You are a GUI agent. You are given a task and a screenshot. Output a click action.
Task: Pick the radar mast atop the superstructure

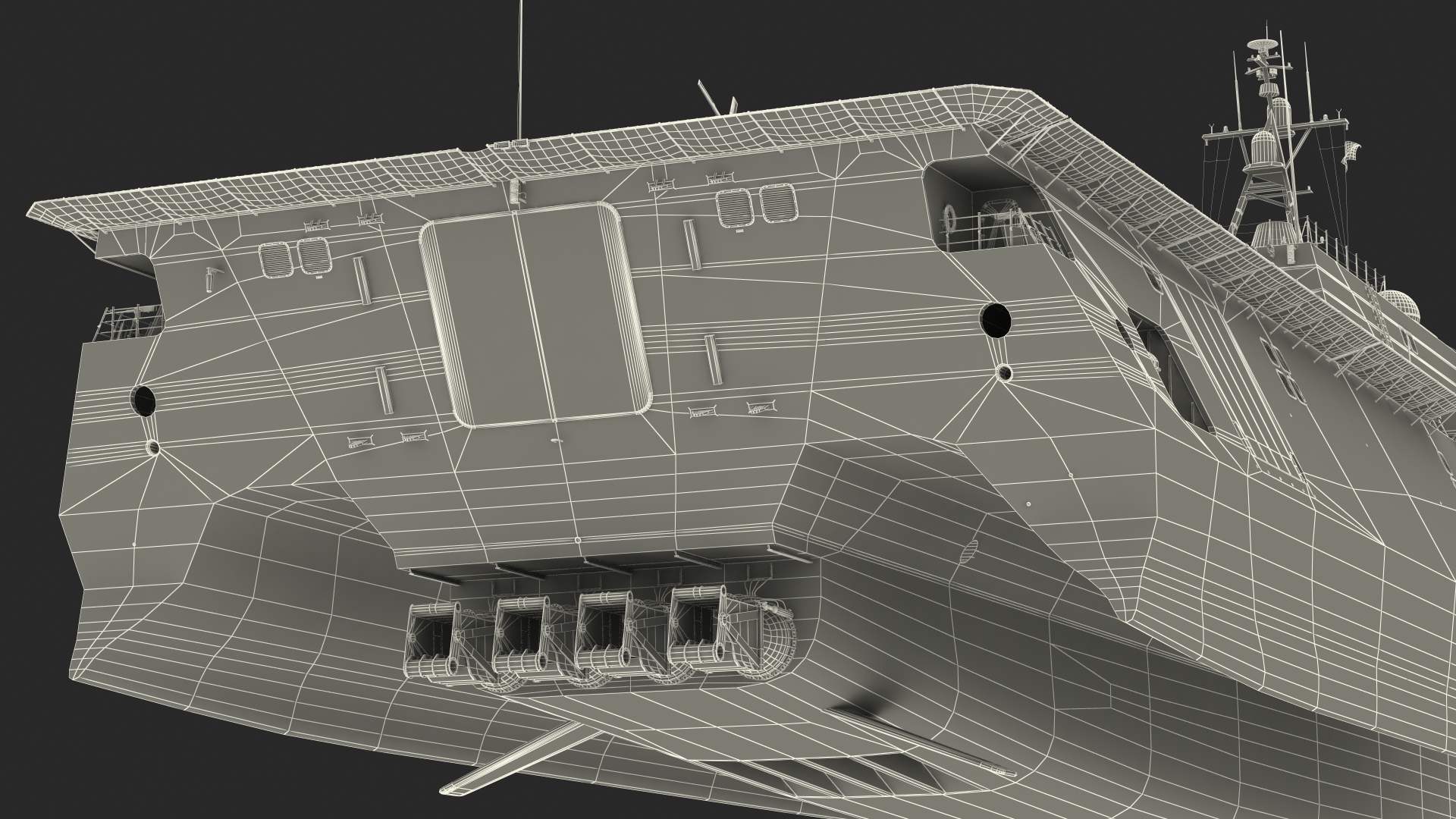click(1271, 144)
